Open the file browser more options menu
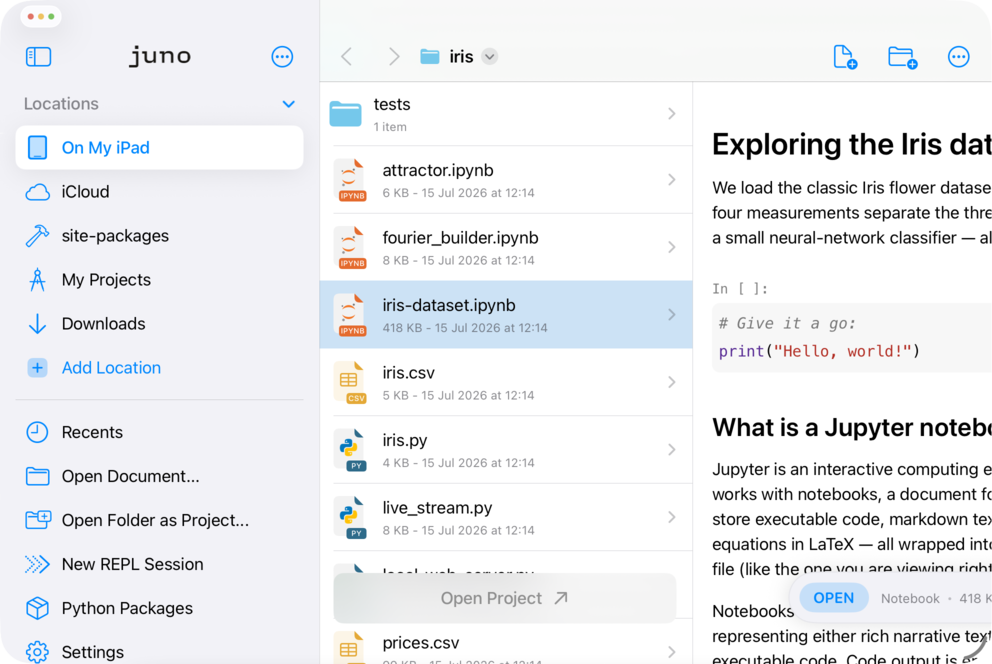This screenshot has height=664, width=992. coord(958,57)
